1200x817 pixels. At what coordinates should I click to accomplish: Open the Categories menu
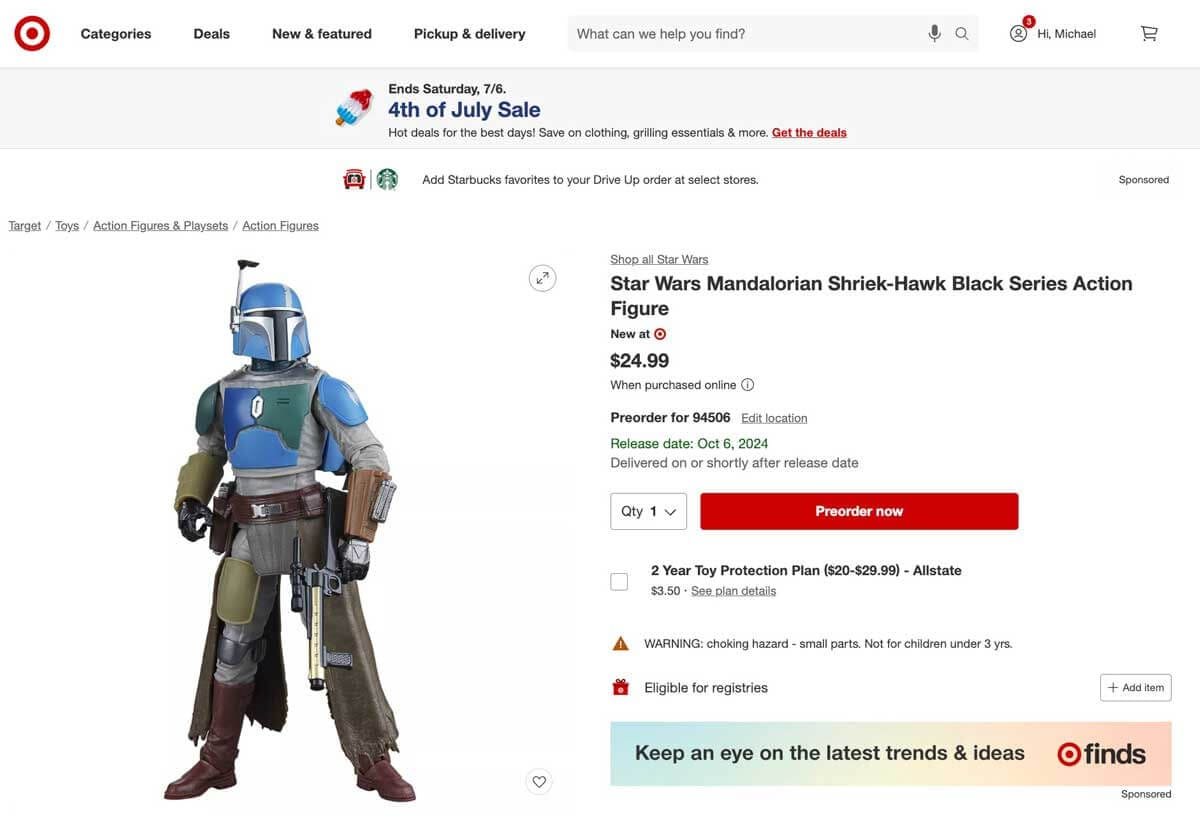[x=115, y=33]
